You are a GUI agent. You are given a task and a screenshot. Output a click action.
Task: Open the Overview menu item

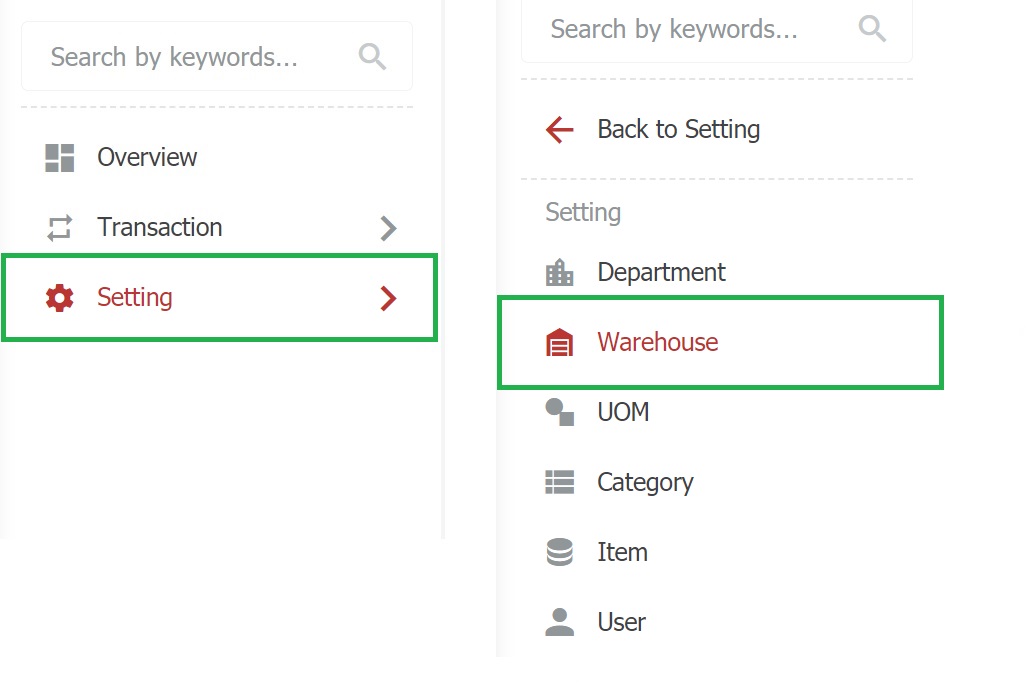coord(147,158)
